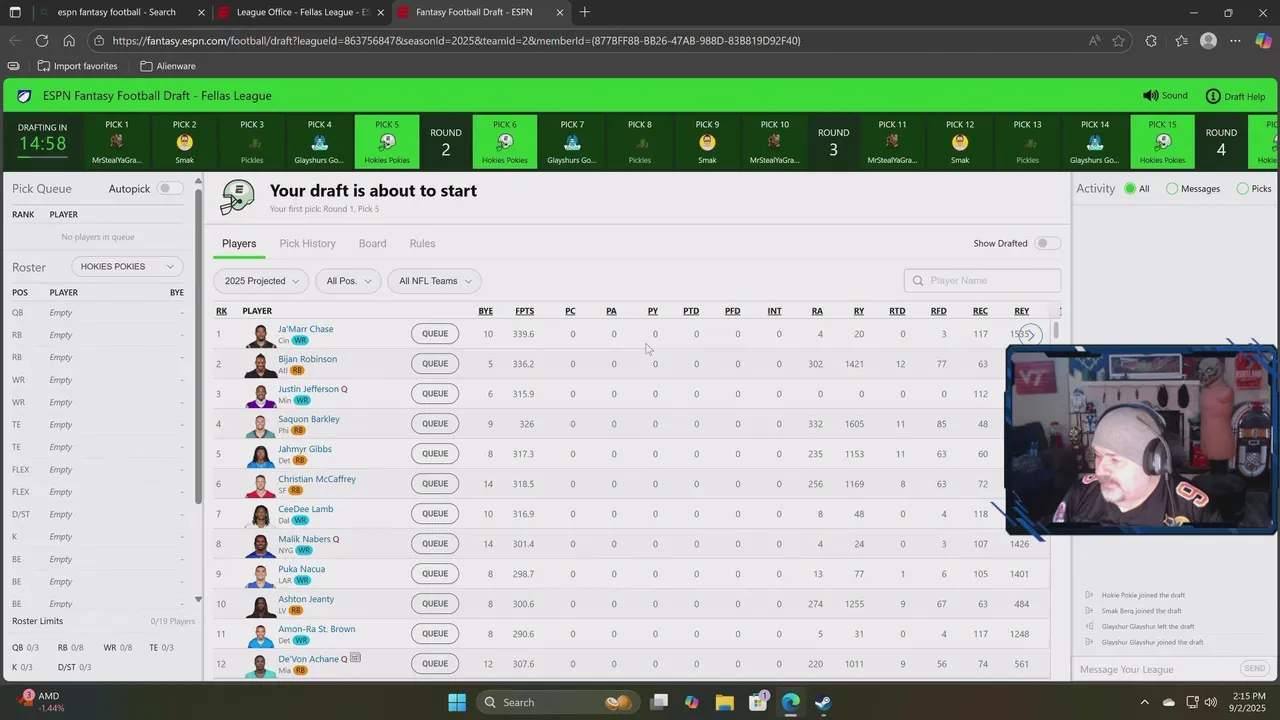1280x720 pixels.
Task: Open the browser Copilot icon
Action: [x=1264, y=41]
